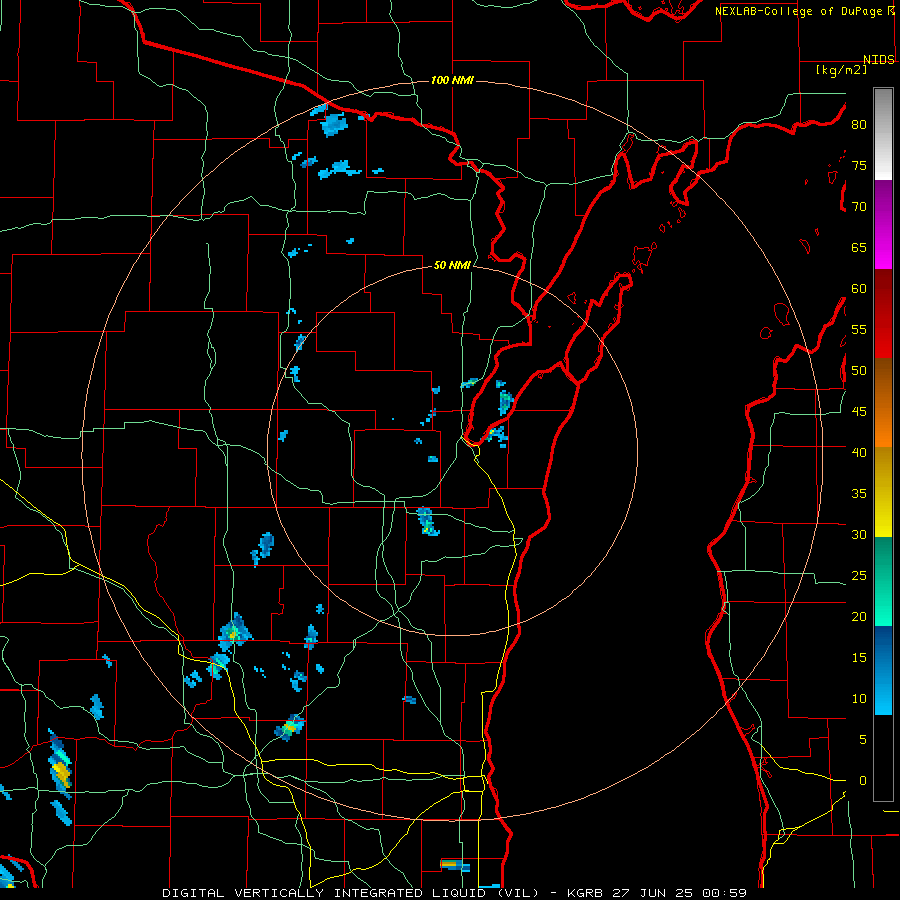900x900 pixels.
Task: Click the legend value 35
Action: pyautogui.click(x=859, y=494)
